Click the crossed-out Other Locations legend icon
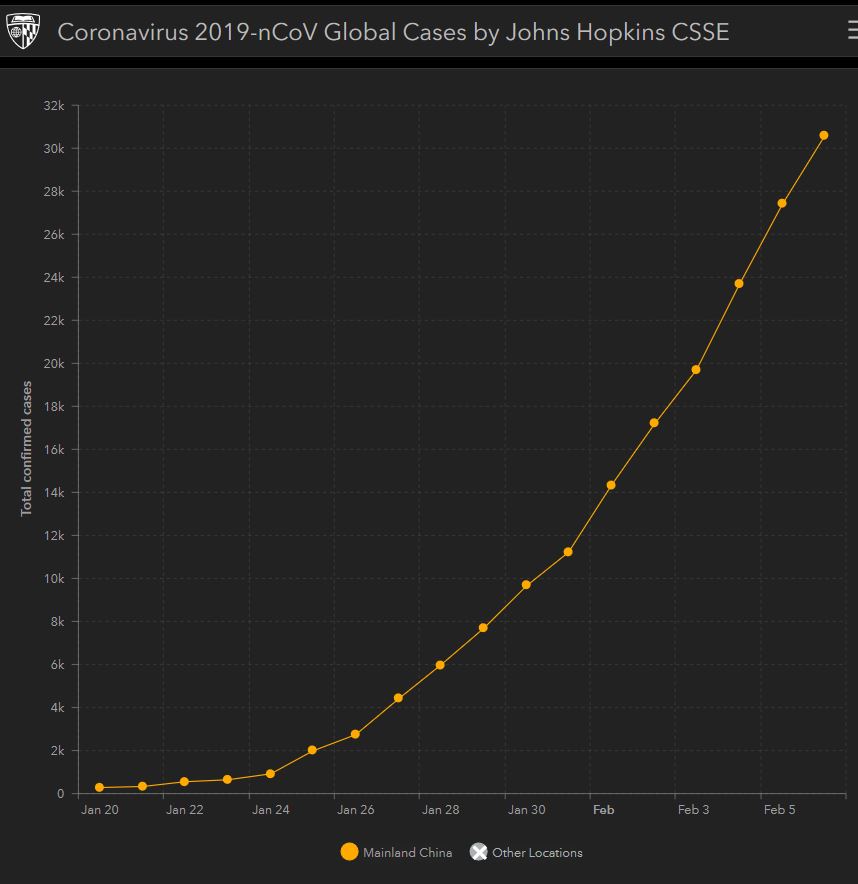 [x=479, y=852]
